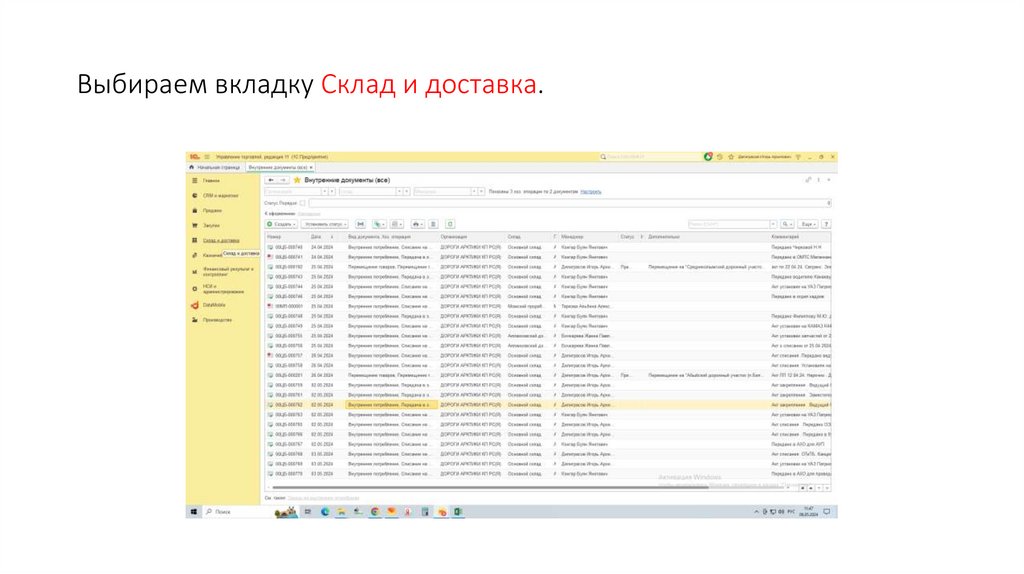The image size is (1024, 574).
Task: Expand the Установить статус dropdown
Action: 325,224
